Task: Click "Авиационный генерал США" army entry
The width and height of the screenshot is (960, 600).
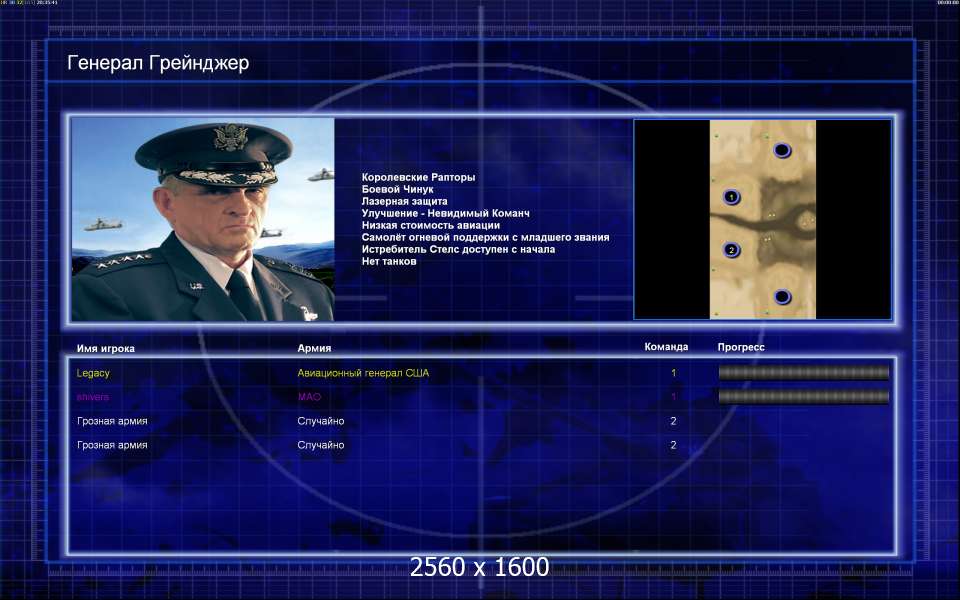Action: point(363,373)
